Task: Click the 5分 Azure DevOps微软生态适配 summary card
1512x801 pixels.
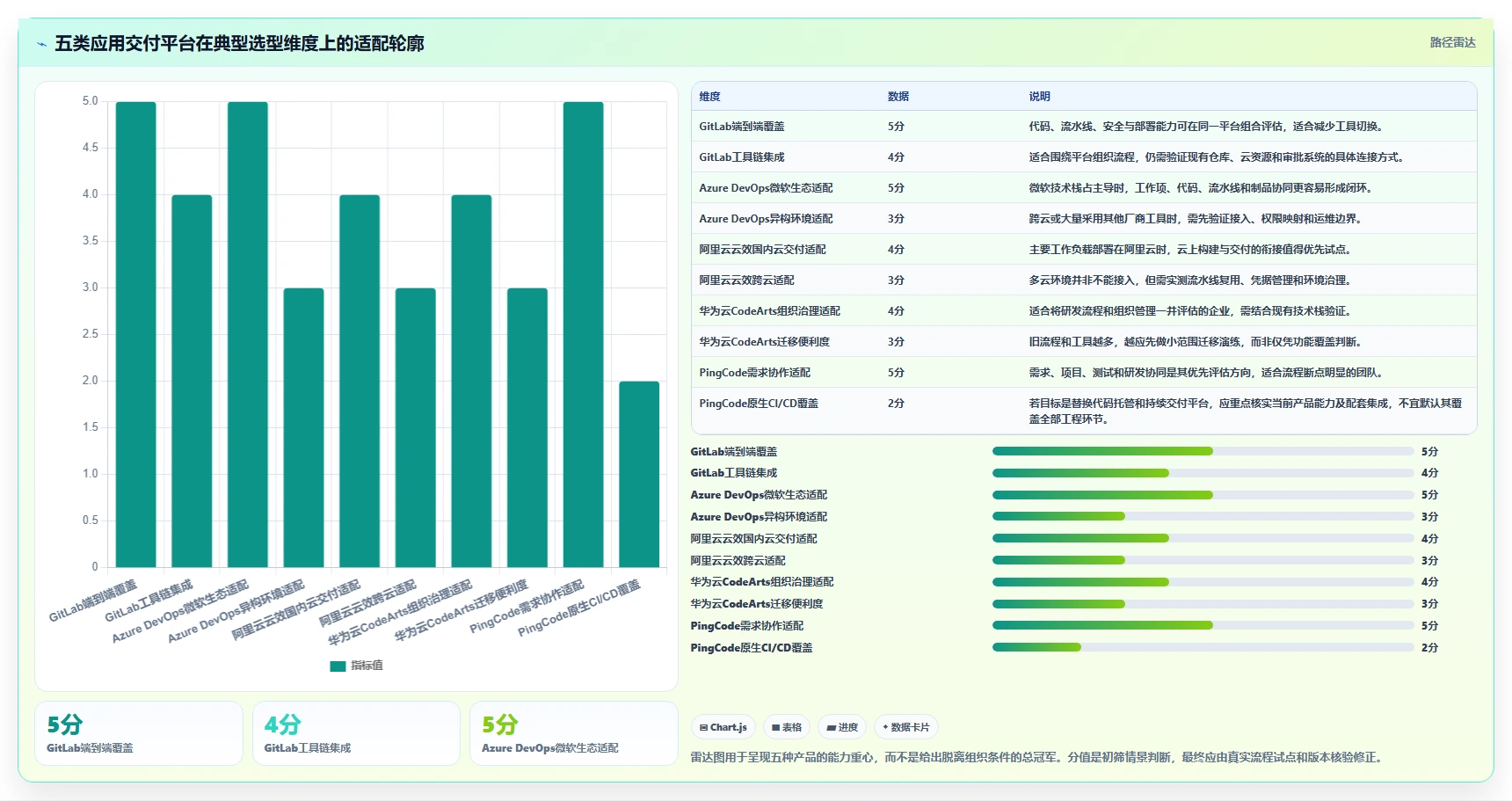Action: (x=573, y=733)
